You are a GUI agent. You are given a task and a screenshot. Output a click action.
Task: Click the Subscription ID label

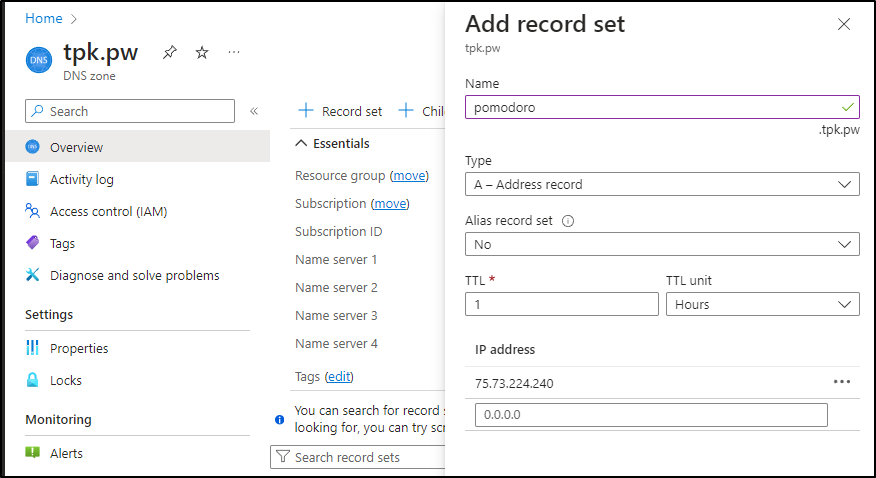coord(339,232)
